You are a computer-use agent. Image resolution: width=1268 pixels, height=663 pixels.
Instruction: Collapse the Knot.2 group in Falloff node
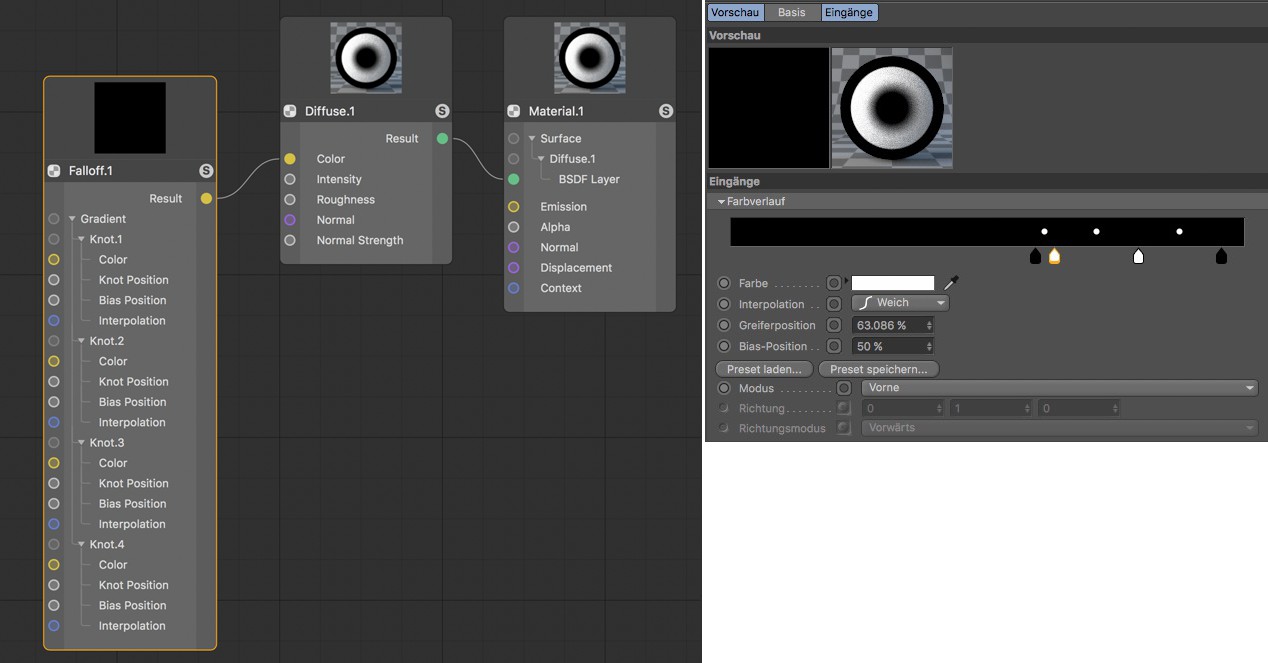(81, 341)
